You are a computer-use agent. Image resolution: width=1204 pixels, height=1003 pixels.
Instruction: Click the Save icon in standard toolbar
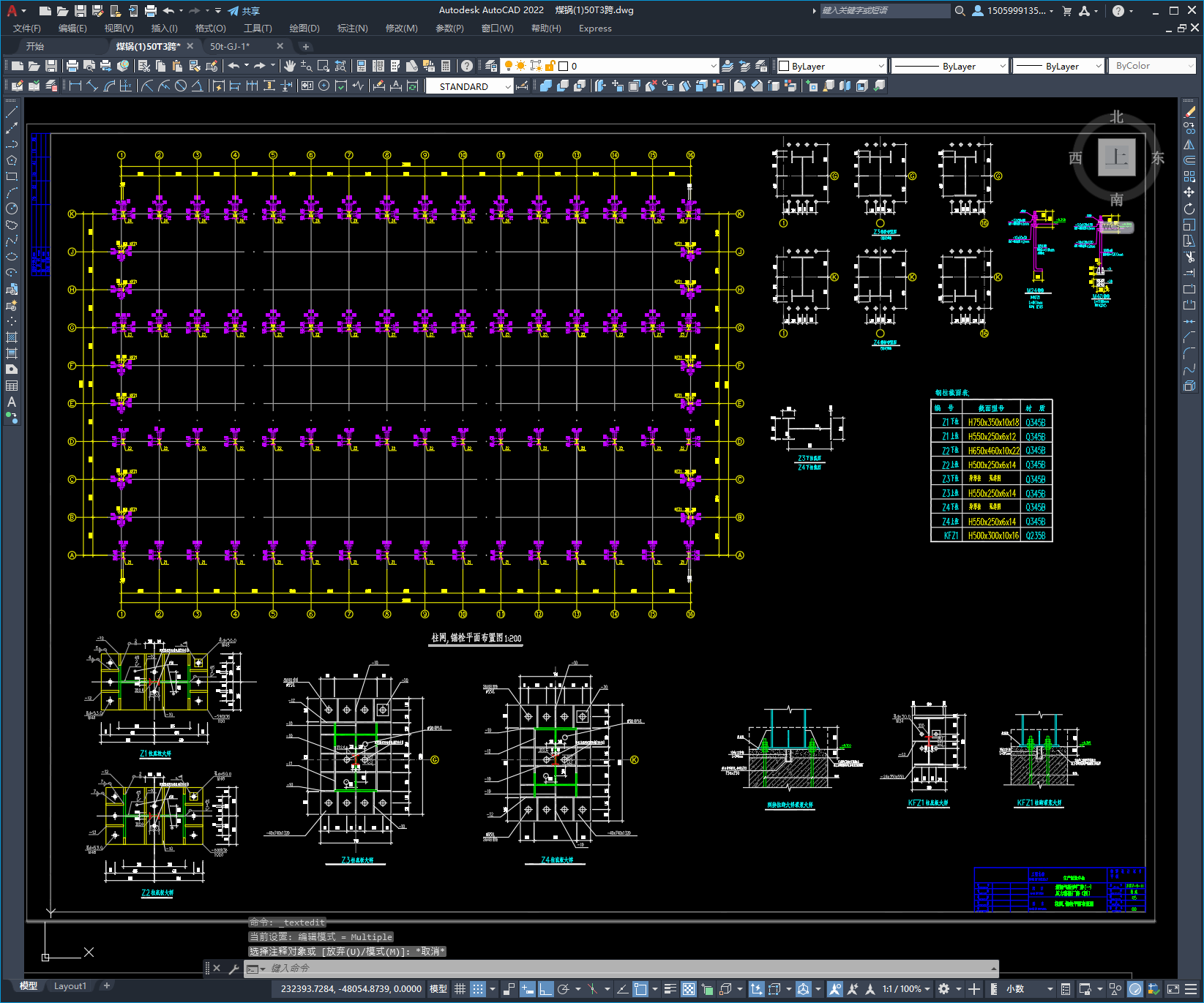[51, 66]
